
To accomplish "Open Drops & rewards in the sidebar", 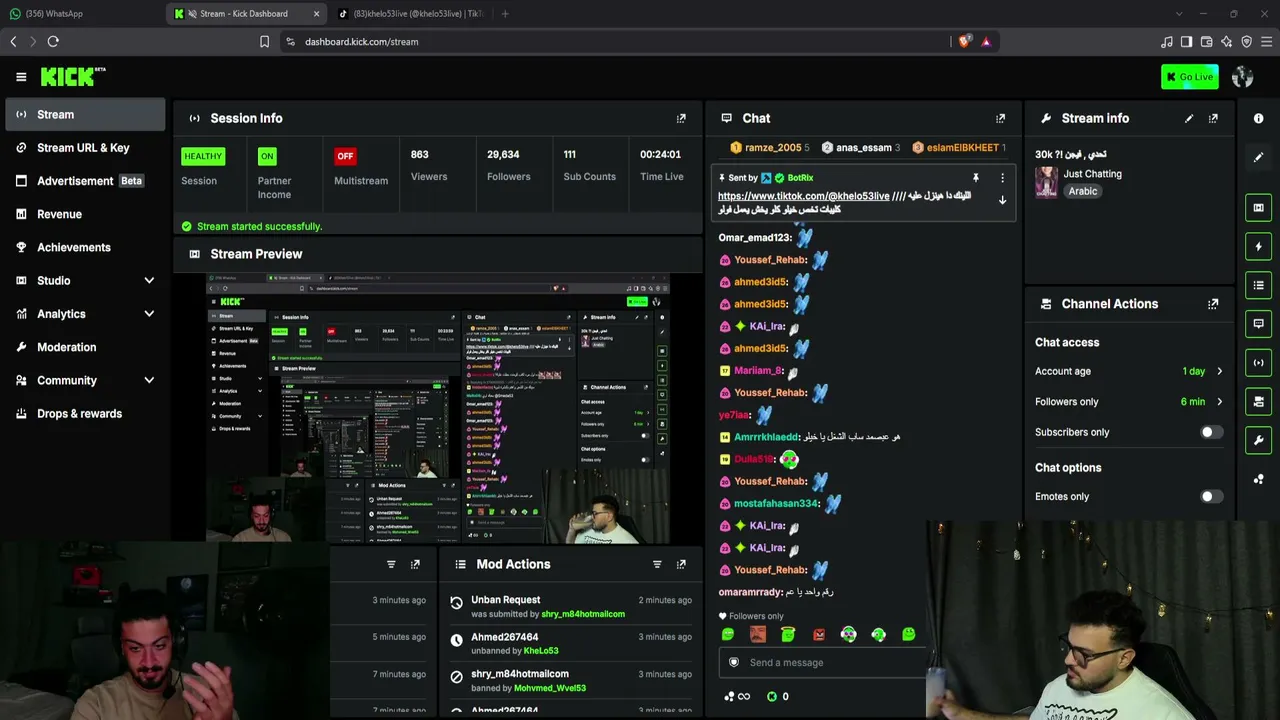I will 85,413.
